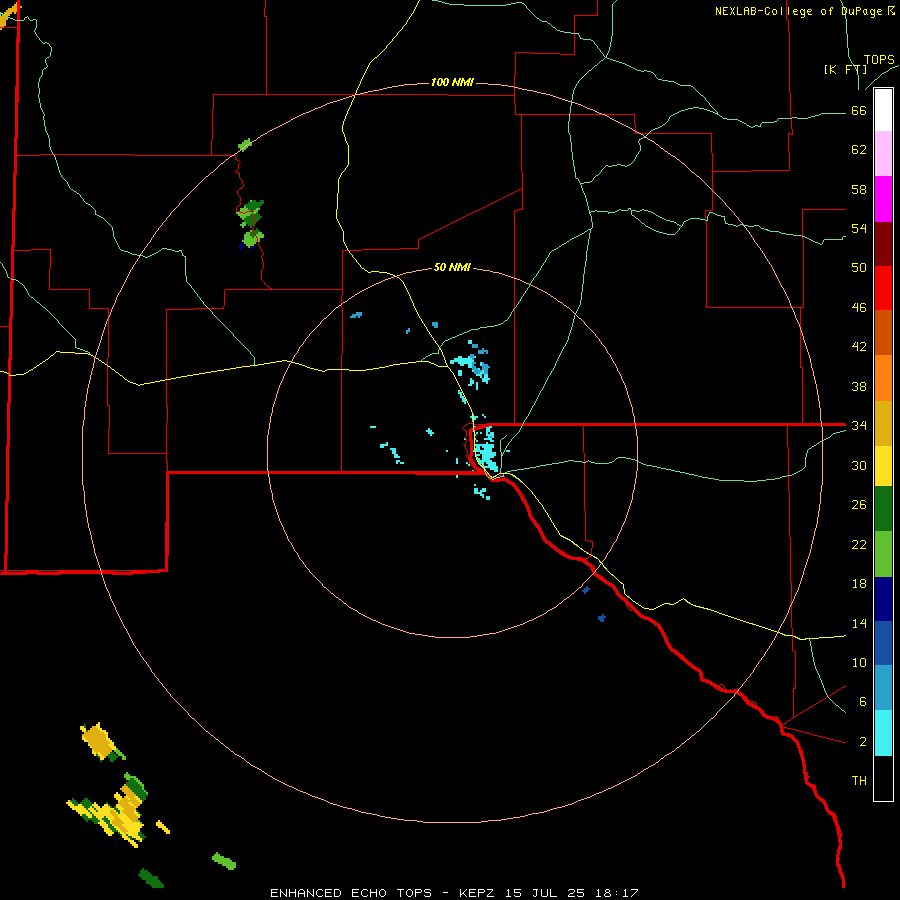The image size is (900, 900).
Task: Click the "18" scale number
Action: click(859, 584)
